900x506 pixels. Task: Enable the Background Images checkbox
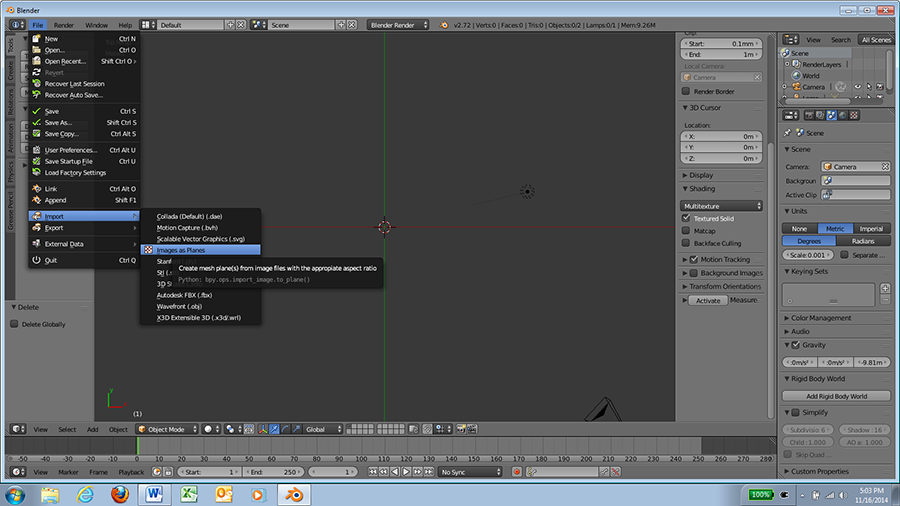[694, 273]
